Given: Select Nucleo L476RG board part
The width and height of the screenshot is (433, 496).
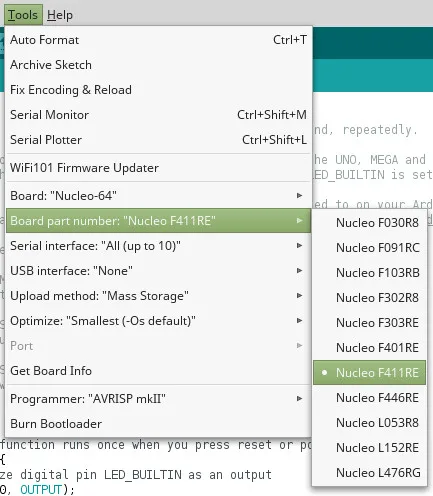Looking at the screenshot, I should coord(369,473).
